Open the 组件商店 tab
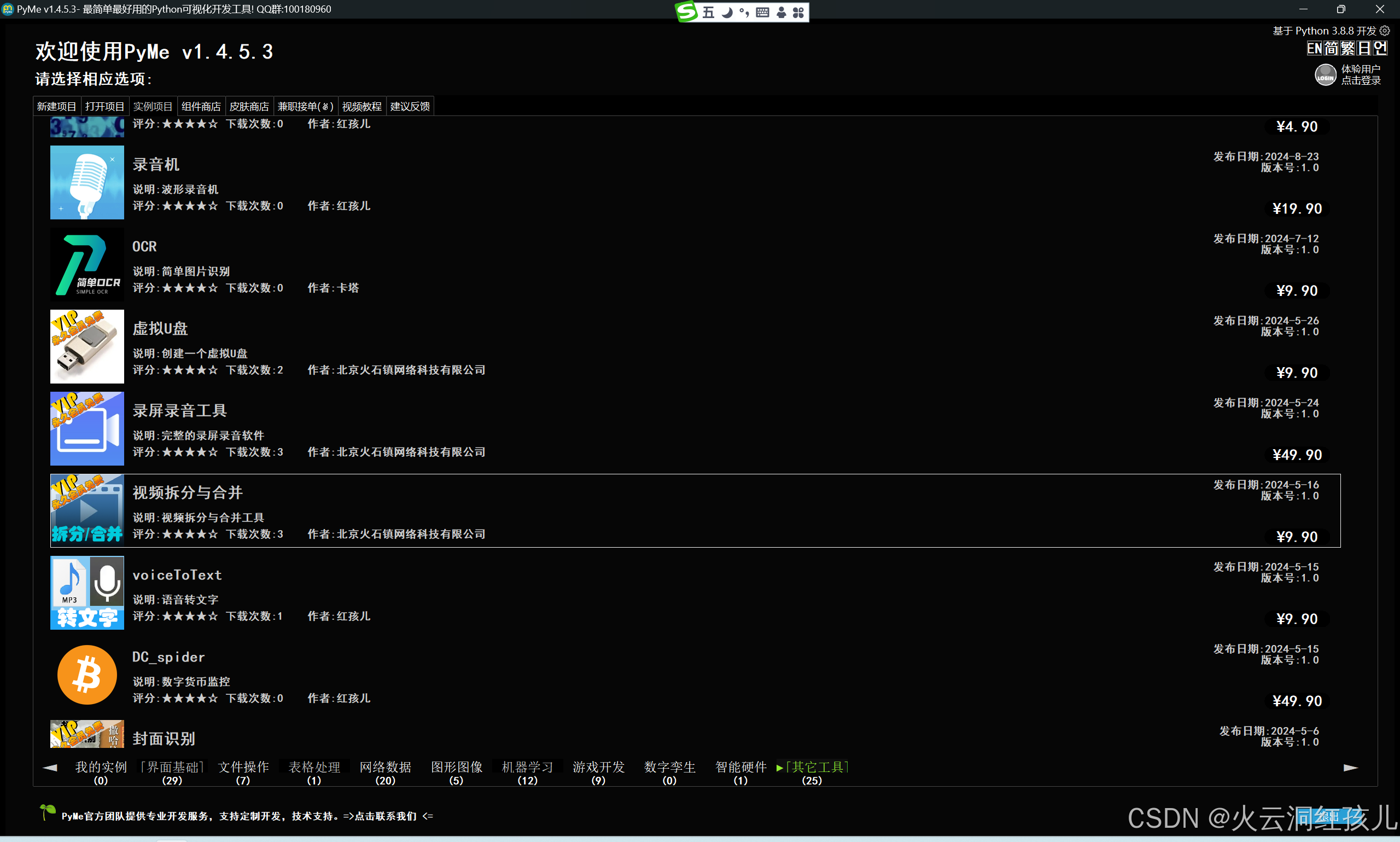The image size is (1400, 842). (201, 107)
